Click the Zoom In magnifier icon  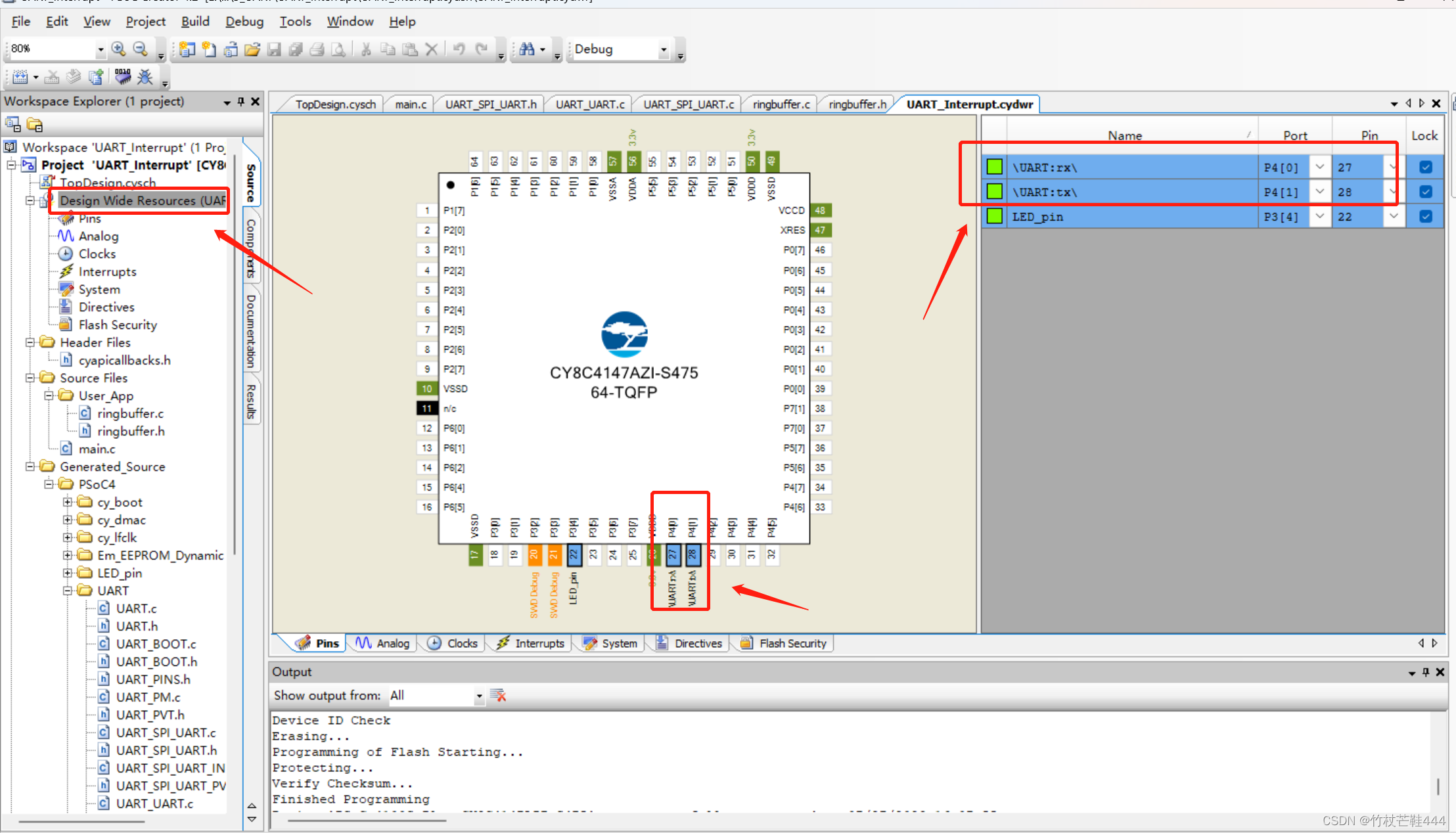pos(118,49)
